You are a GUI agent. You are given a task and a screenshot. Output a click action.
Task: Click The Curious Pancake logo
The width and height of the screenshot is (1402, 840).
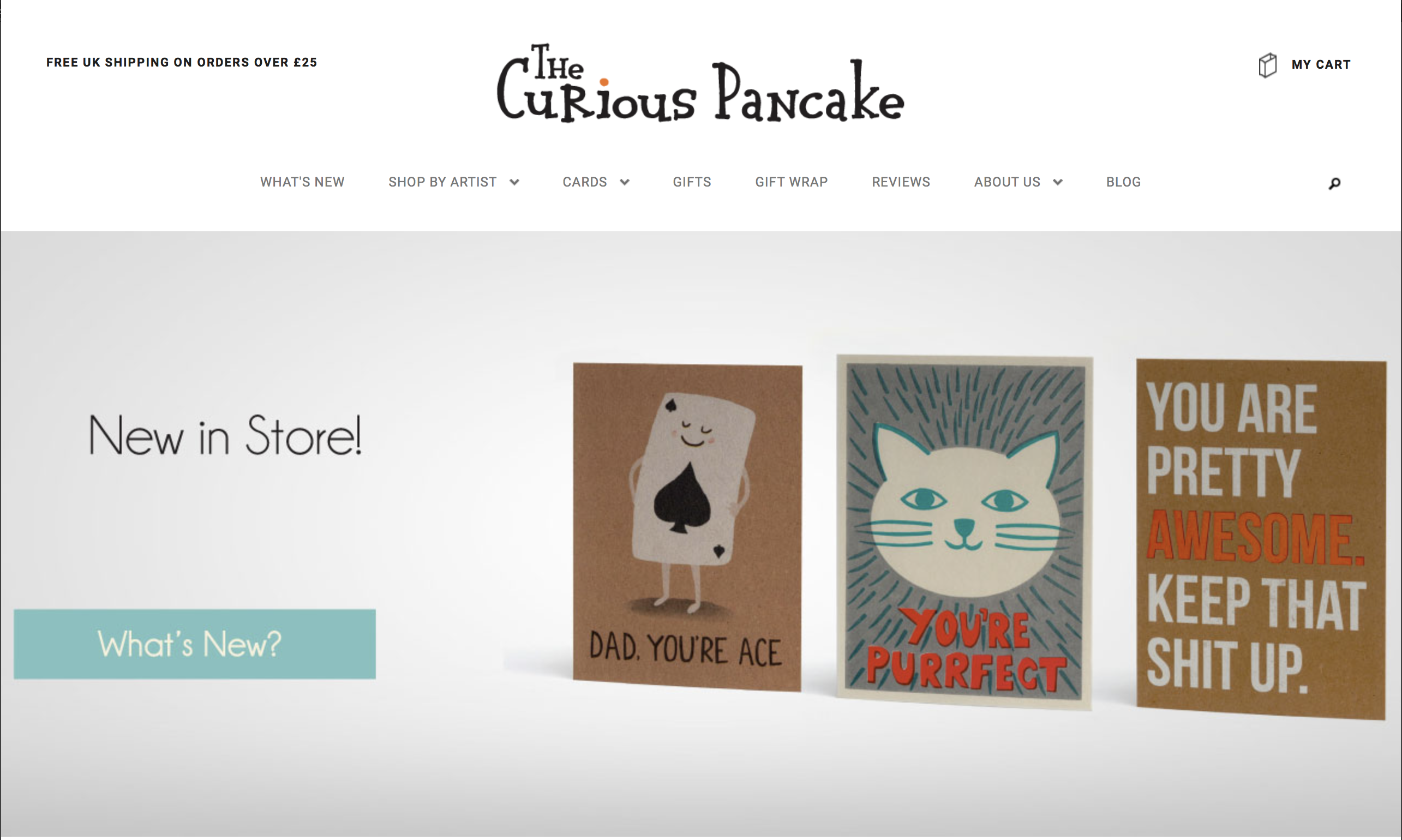coord(700,83)
